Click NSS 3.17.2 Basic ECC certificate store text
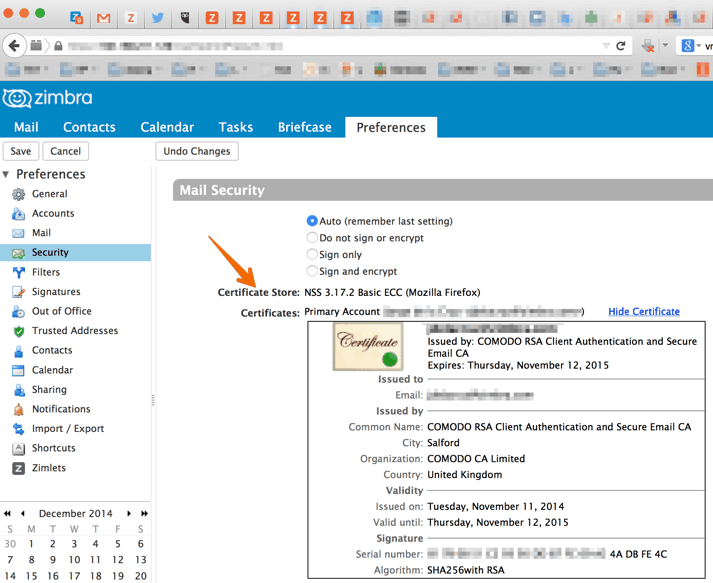 coord(392,292)
